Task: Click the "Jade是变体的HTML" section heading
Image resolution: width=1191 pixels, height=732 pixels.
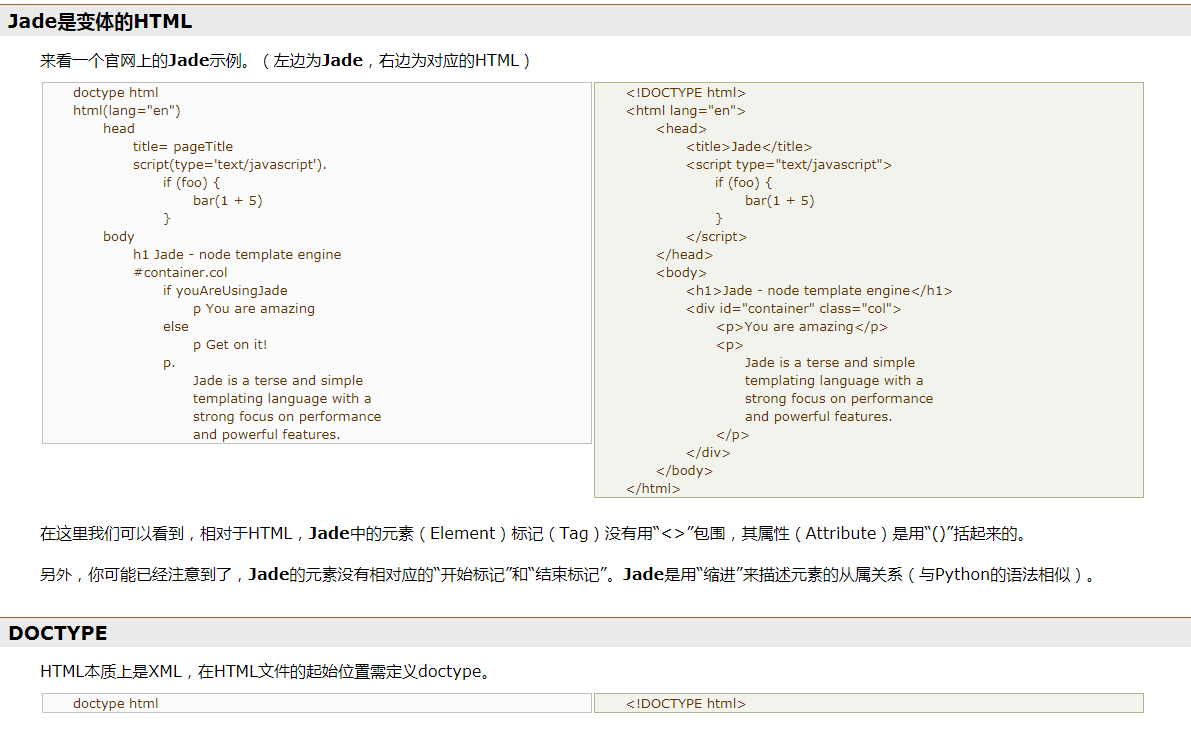Action: (100, 21)
